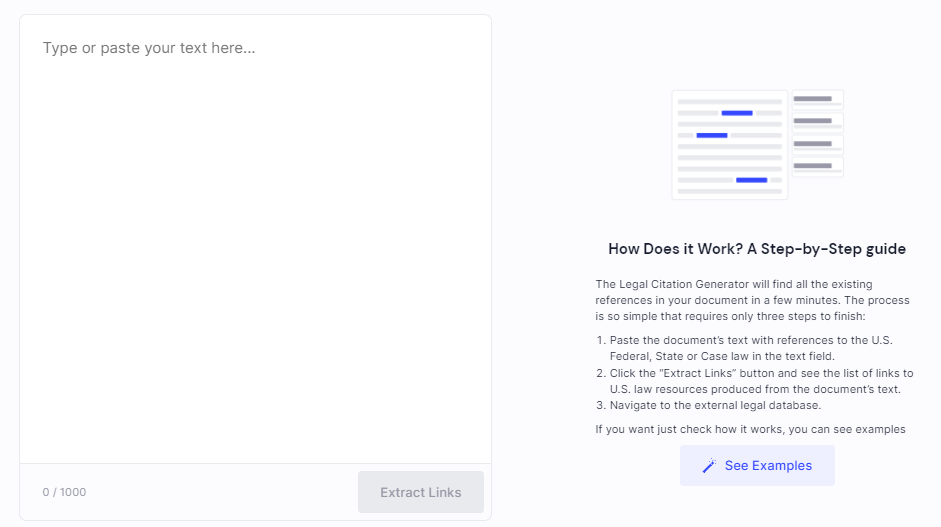The image size is (941, 527).
Task: Open the See Examples button
Action: point(757,465)
